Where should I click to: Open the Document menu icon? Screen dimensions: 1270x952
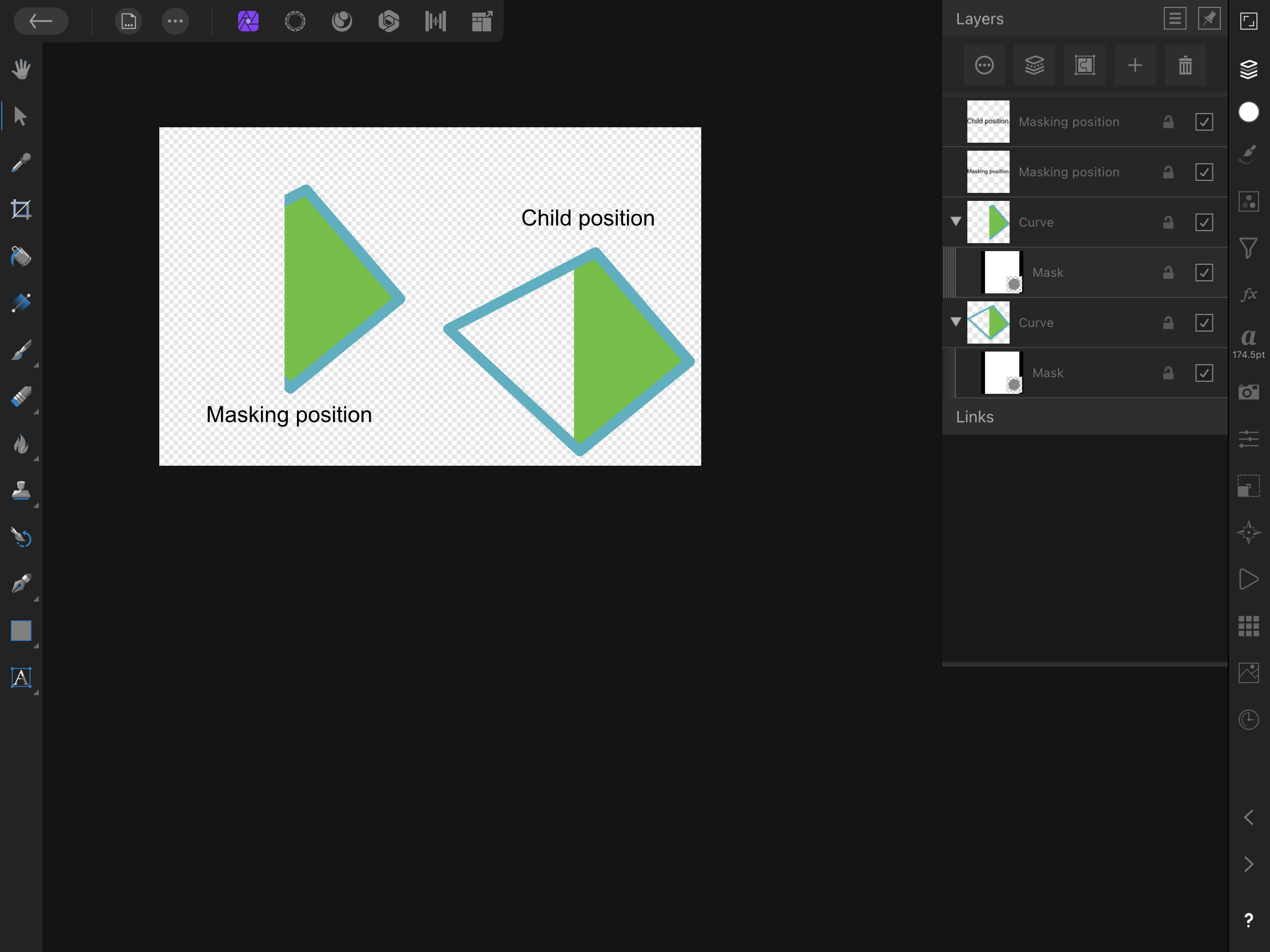point(128,22)
